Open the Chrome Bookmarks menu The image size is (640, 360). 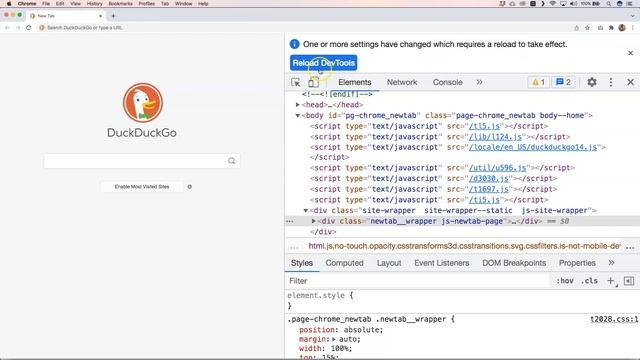tap(120, 4)
